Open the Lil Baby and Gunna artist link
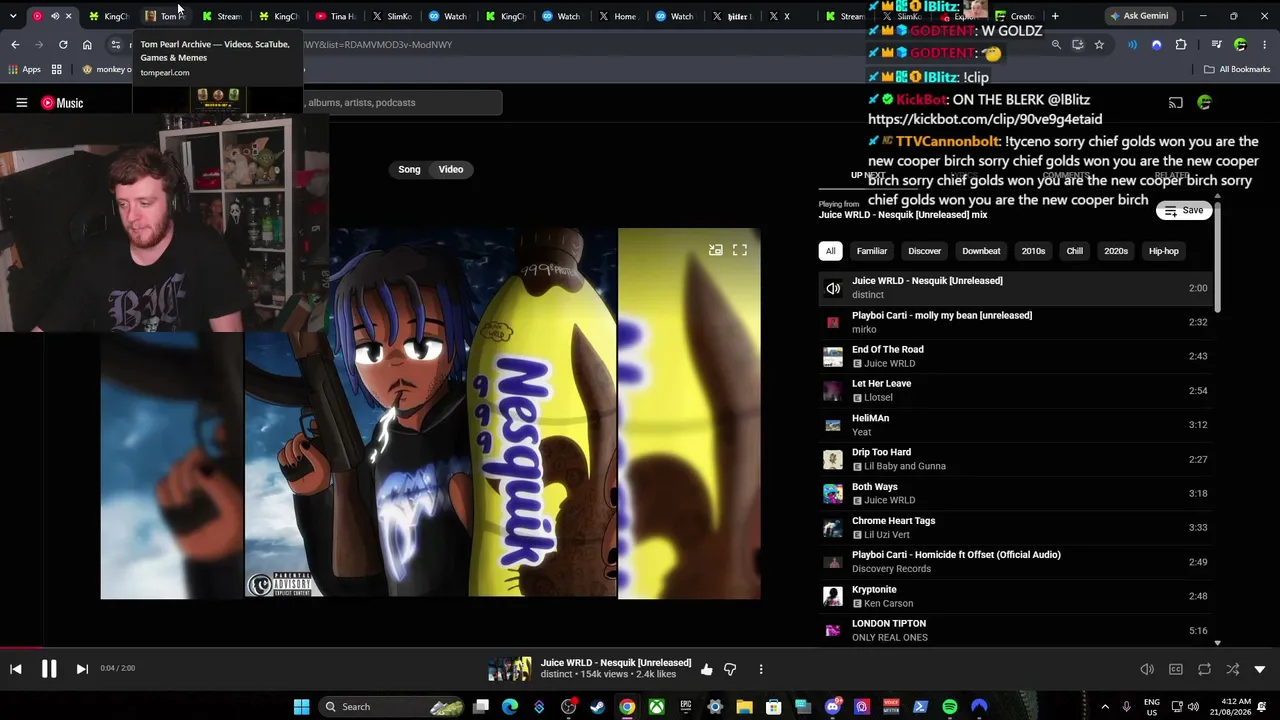The height and width of the screenshot is (720, 1280). (904, 466)
